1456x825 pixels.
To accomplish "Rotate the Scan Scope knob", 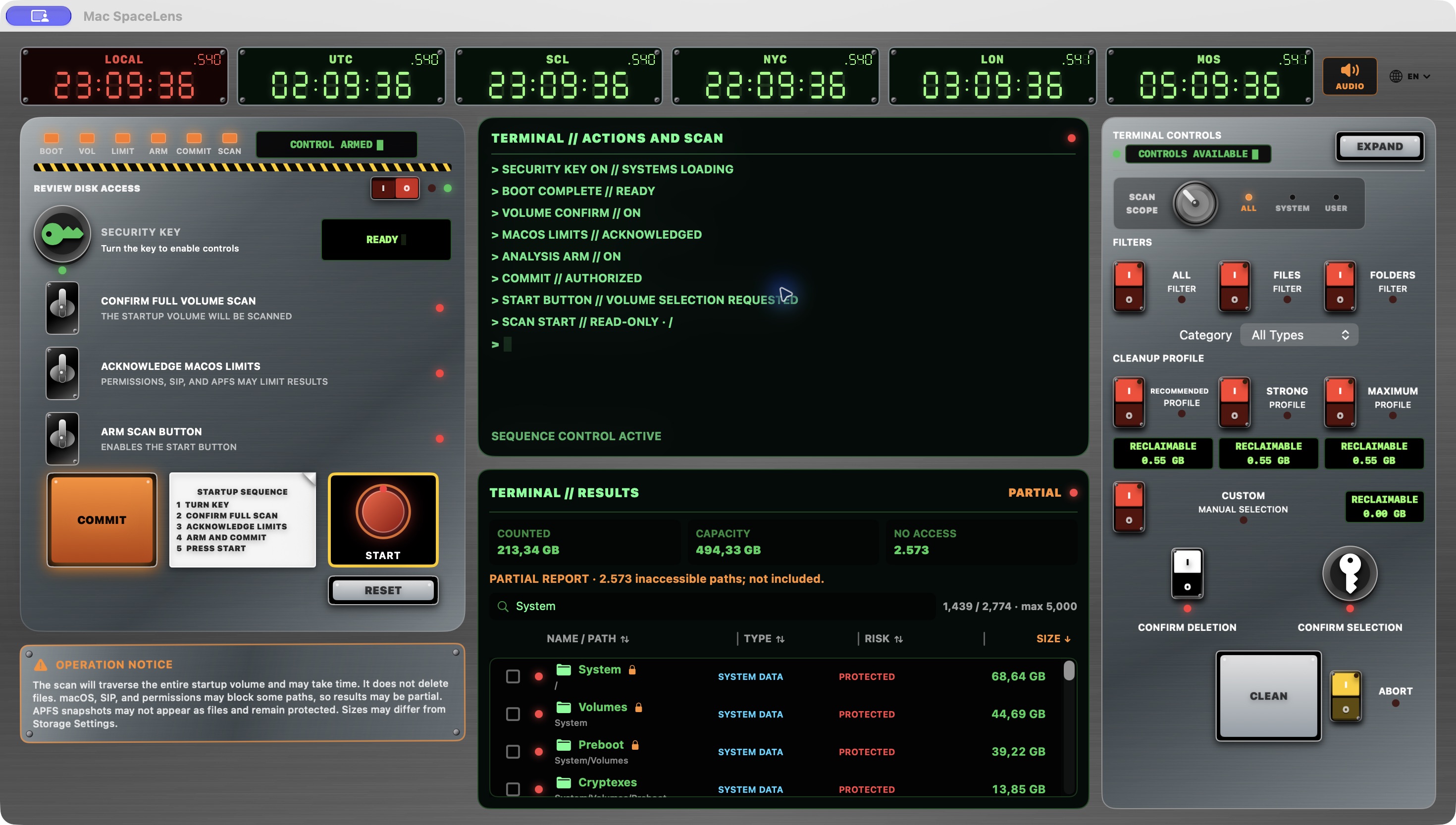I will pyautogui.click(x=1195, y=204).
